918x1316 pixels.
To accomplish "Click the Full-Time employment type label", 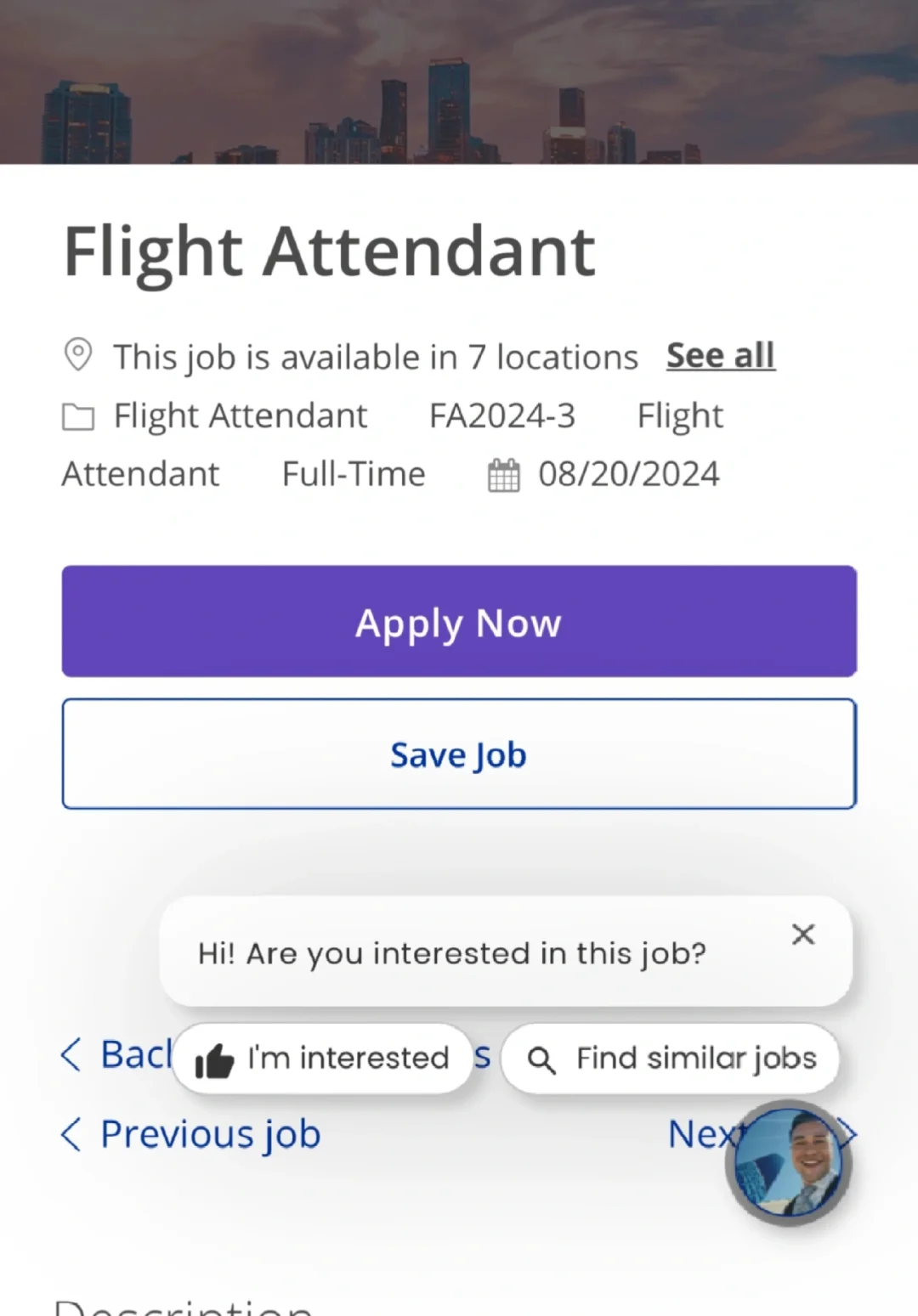I will coord(354,474).
